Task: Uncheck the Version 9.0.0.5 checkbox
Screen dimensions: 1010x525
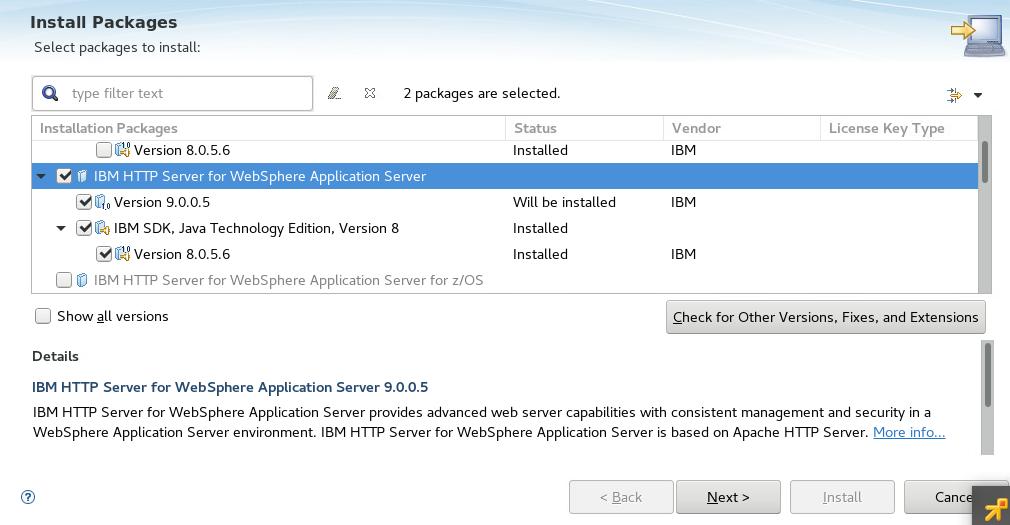Action: (x=84, y=202)
